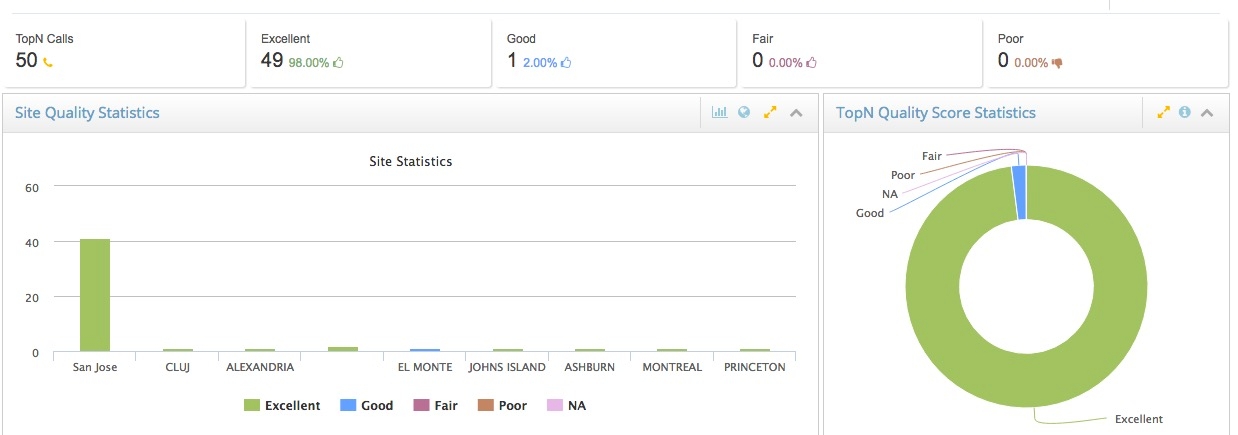This screenshot has width=1238, height=435.
Task: Click the MONTREAL axis label
Action: (x=672, y=367)
